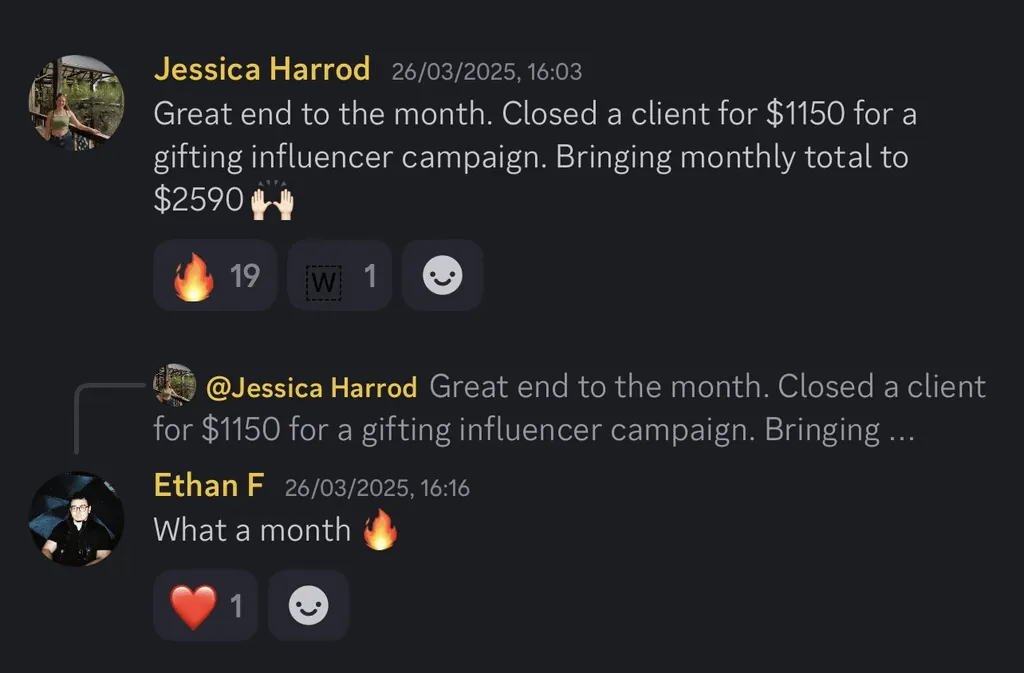Click the fire reaction with 19 count
The image size is (1024, 673).
(x=215, y=275)
